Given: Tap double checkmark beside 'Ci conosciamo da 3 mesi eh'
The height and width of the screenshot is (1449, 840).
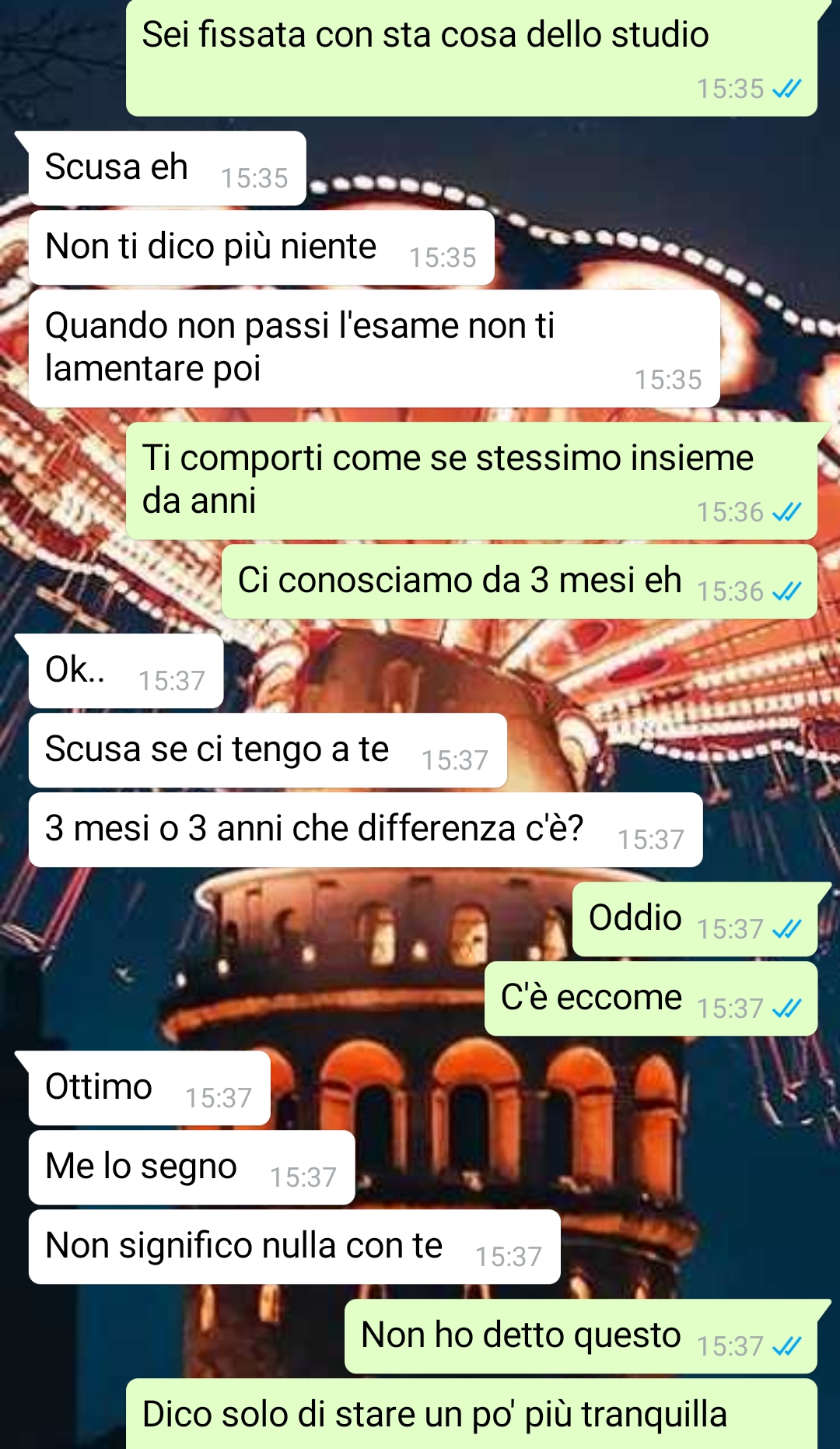Looking at the screenshot, I should point(786,591).
